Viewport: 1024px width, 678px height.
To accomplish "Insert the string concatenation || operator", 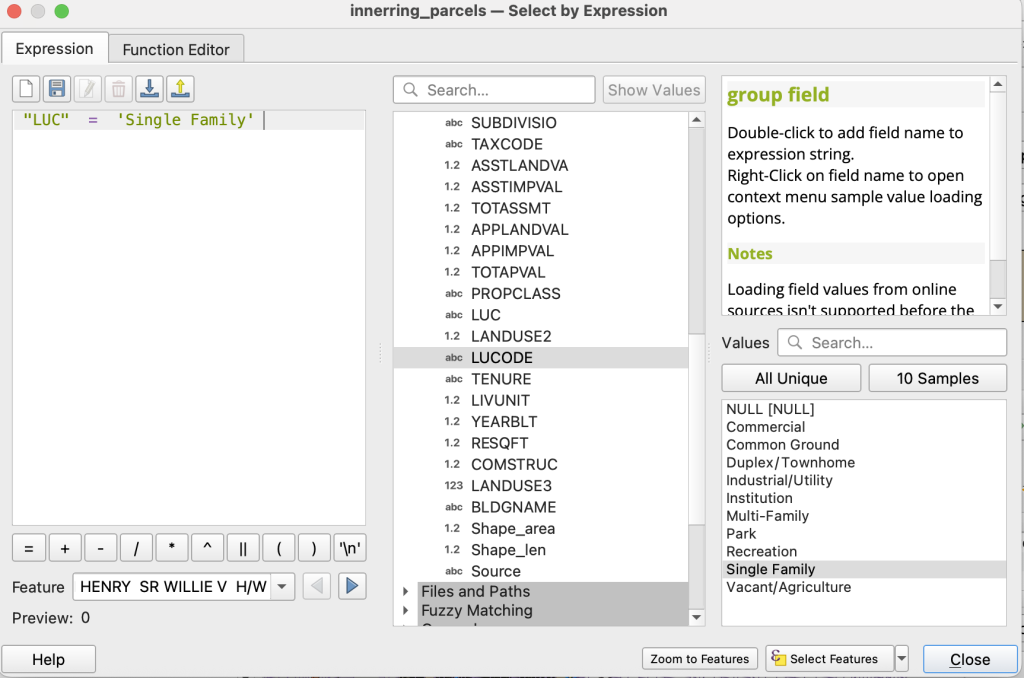I will pos(243,549).
